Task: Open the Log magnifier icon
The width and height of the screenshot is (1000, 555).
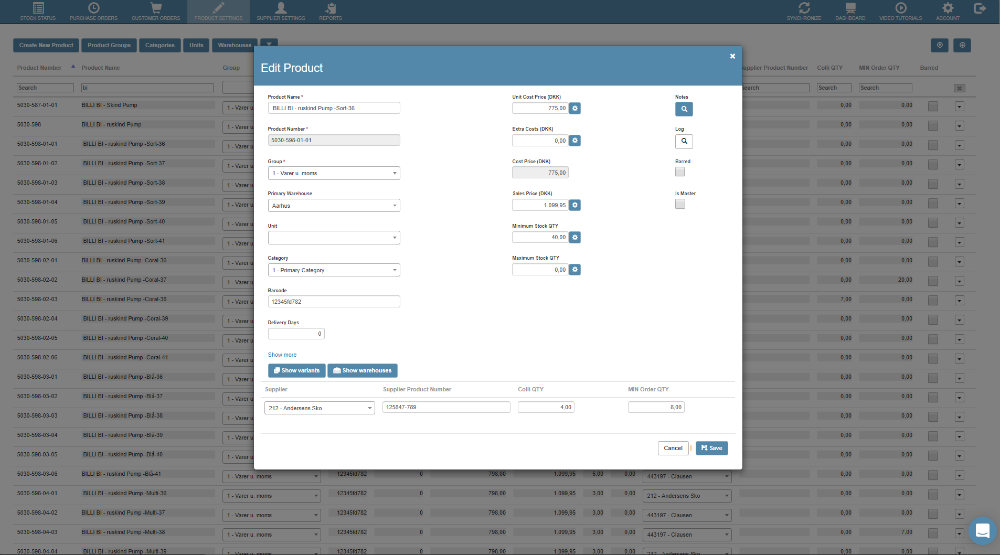Action: click(683, 142)
